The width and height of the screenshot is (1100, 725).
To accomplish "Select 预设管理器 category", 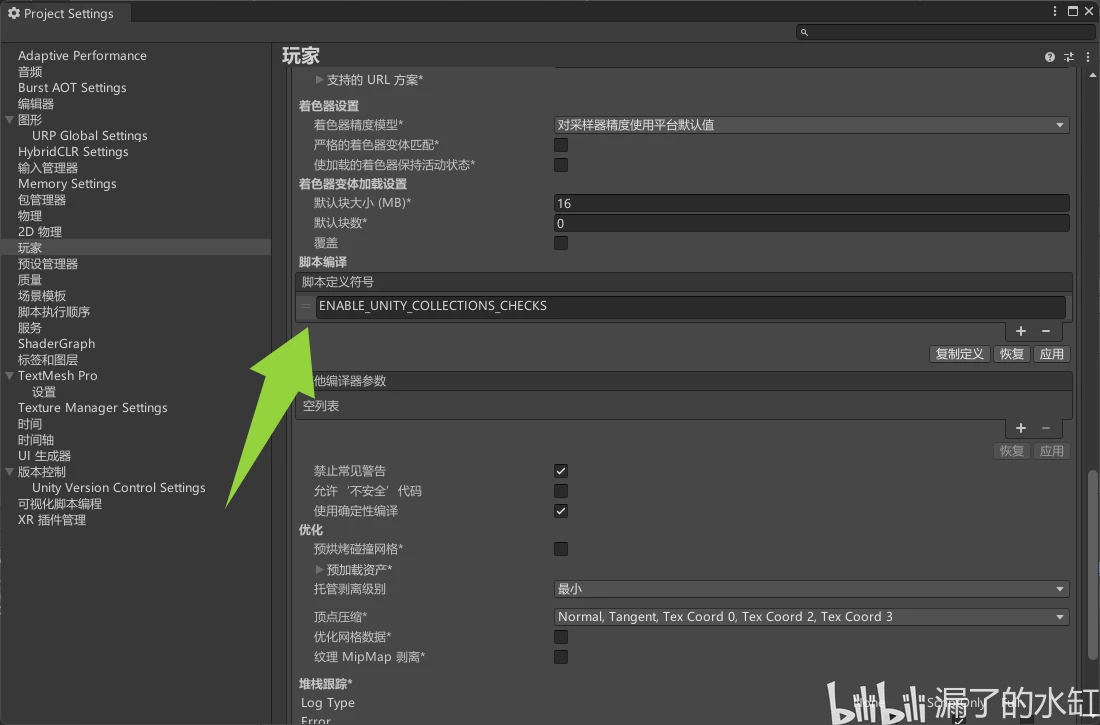I will click(x=48, y=264).
